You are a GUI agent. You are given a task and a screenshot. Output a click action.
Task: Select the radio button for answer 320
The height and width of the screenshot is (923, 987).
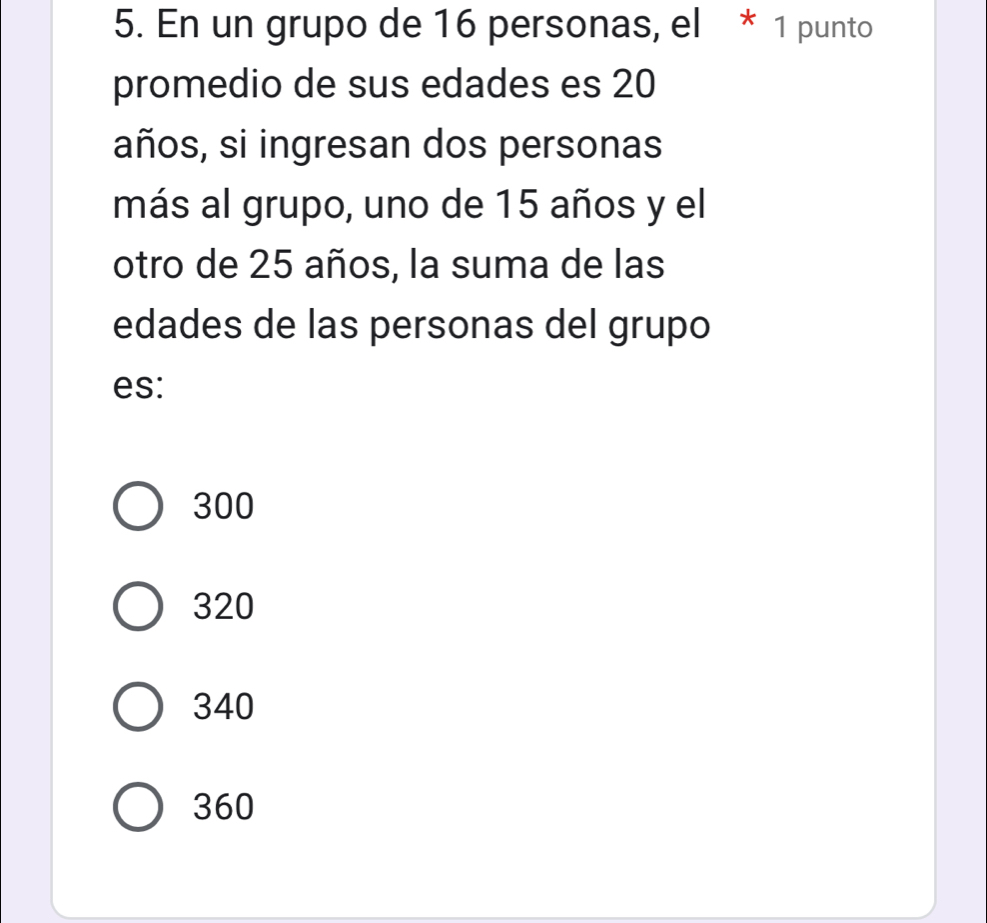coord(137,606)
